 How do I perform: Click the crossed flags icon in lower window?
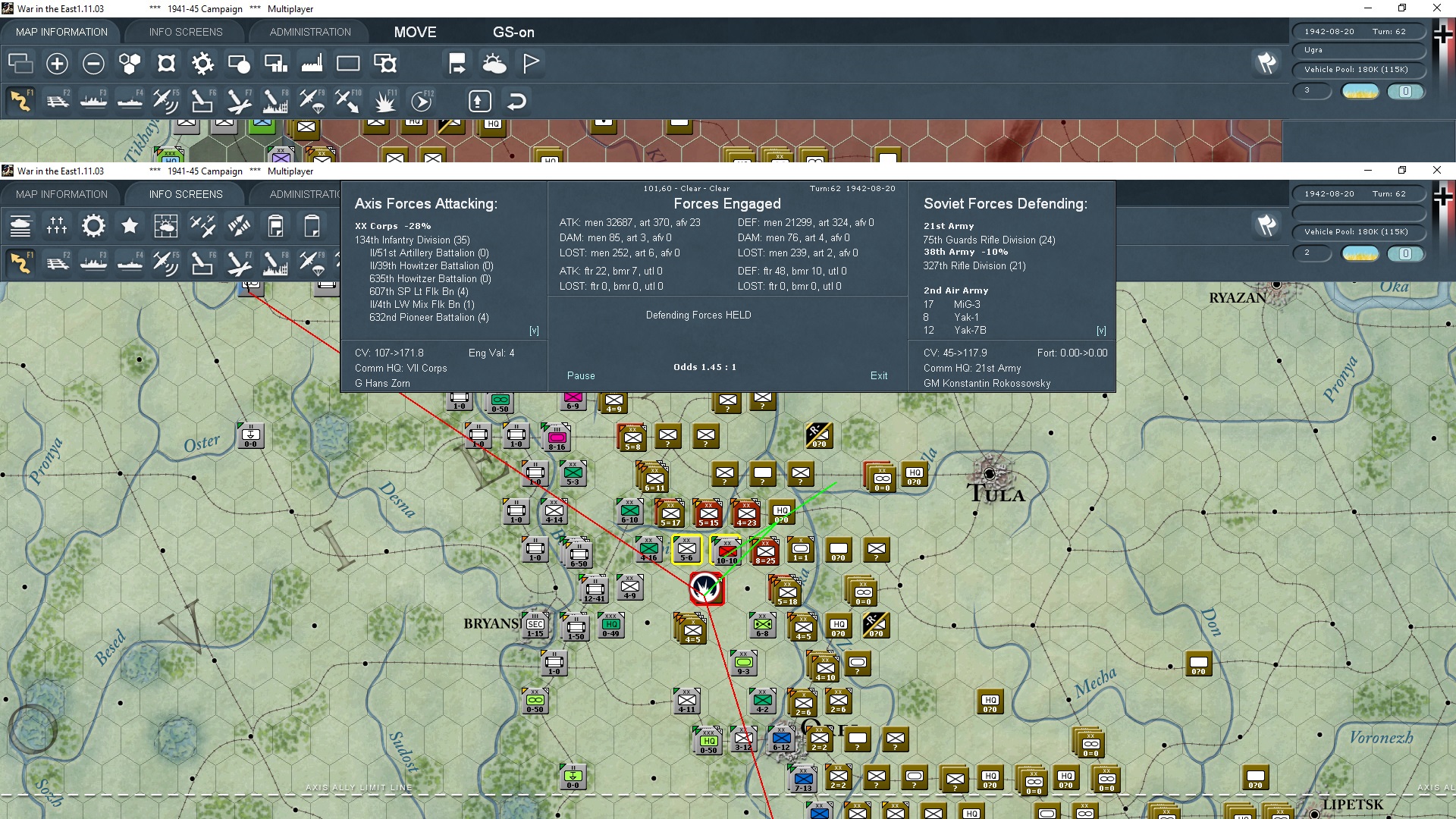click(x=1266, y=225)
